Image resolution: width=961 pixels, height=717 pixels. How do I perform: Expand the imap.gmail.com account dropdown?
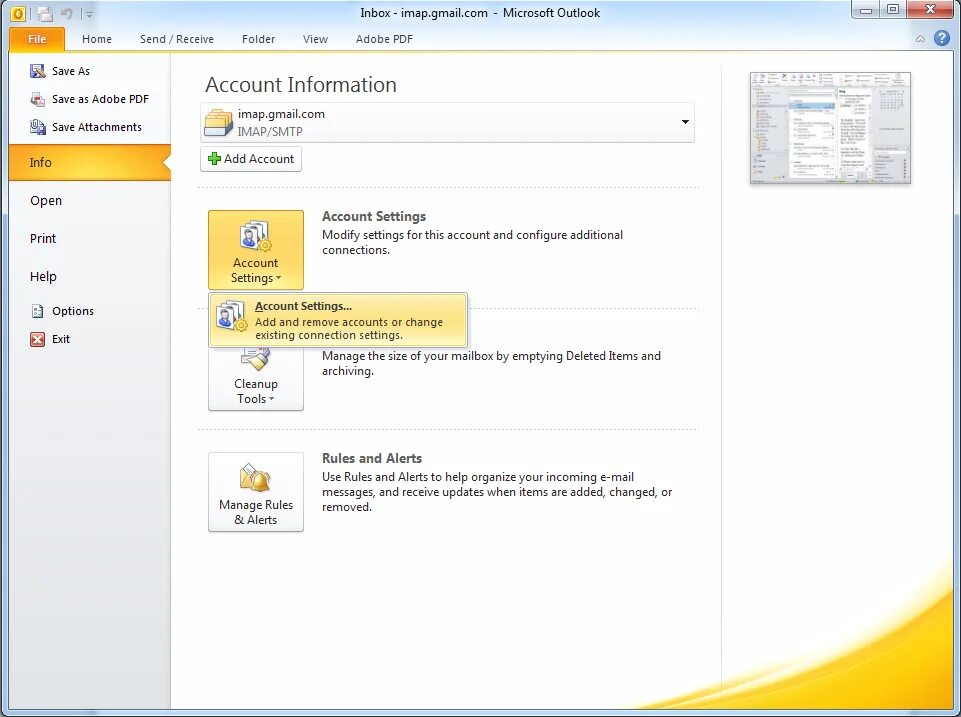click(x=685, y=122)
